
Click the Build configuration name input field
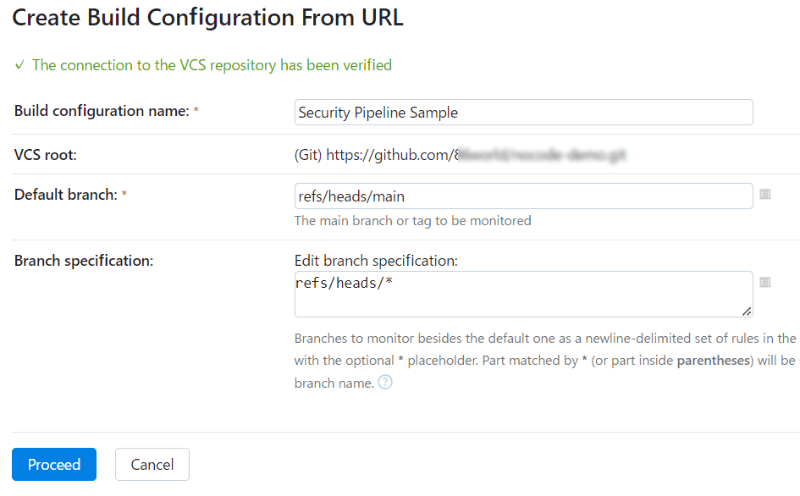point(523,112)
